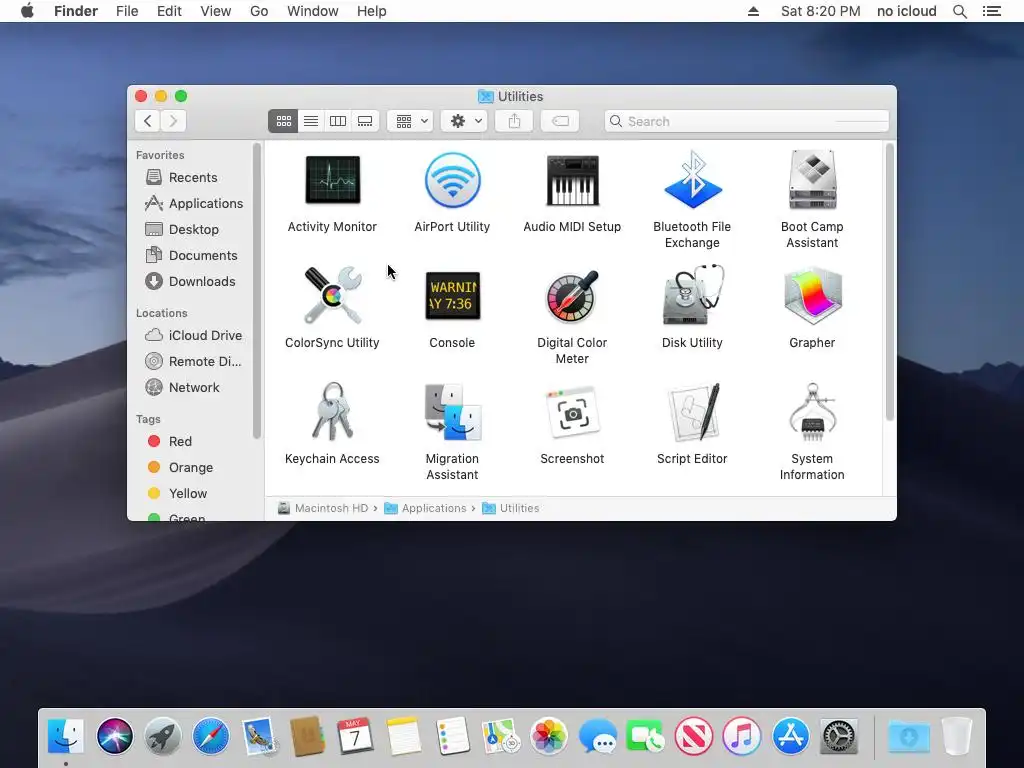Open System Information icon
Image resolution: width=1024 pixels, height=768 pixels.
click(812, 410)
